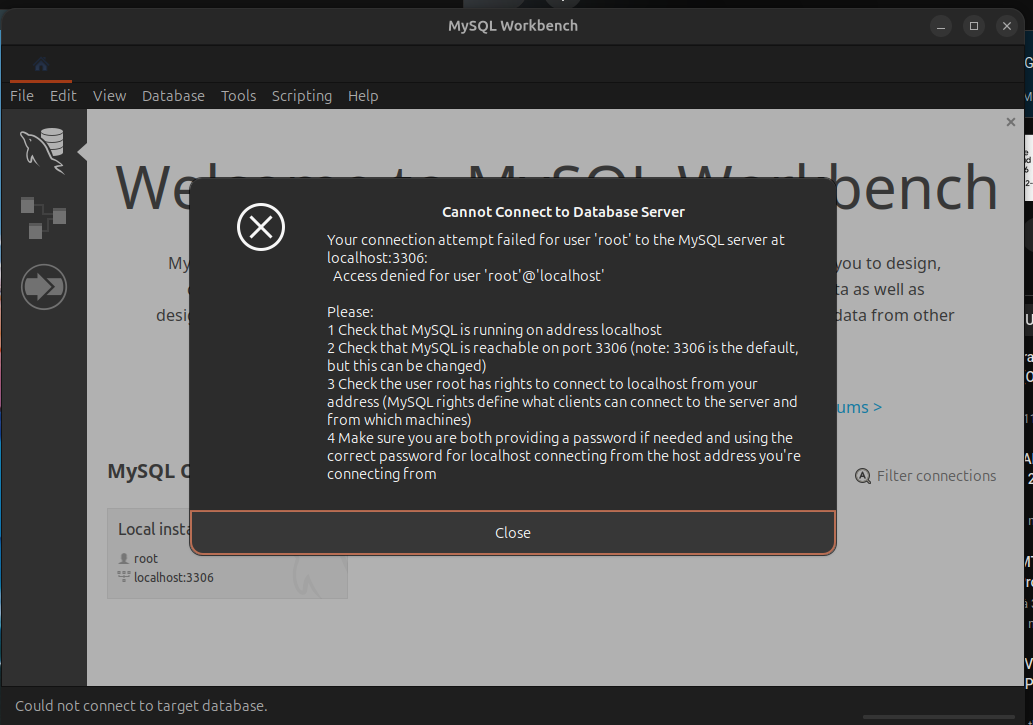Click the network icon beside localhost:3306
Image resolution: width=1033 pixels, height=725 pixels.
[123, 577]
